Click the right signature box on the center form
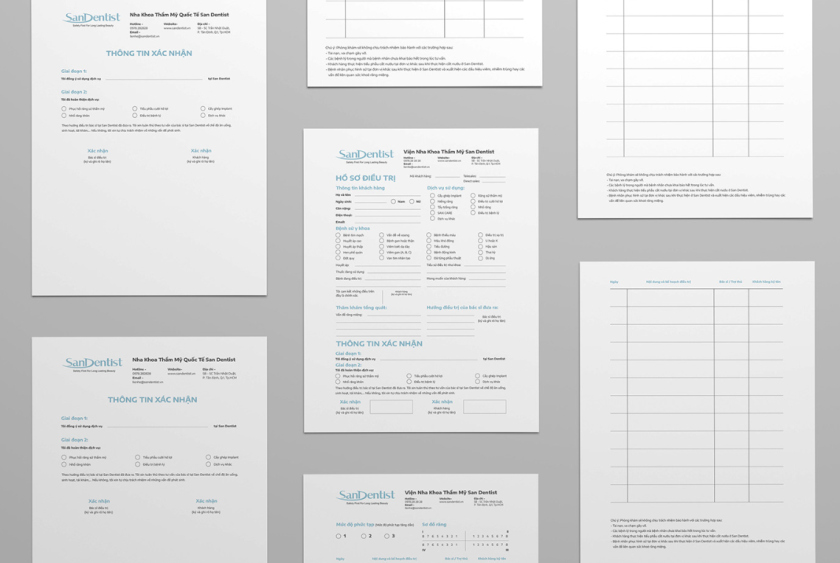The image size is (840, 563). 484,407
